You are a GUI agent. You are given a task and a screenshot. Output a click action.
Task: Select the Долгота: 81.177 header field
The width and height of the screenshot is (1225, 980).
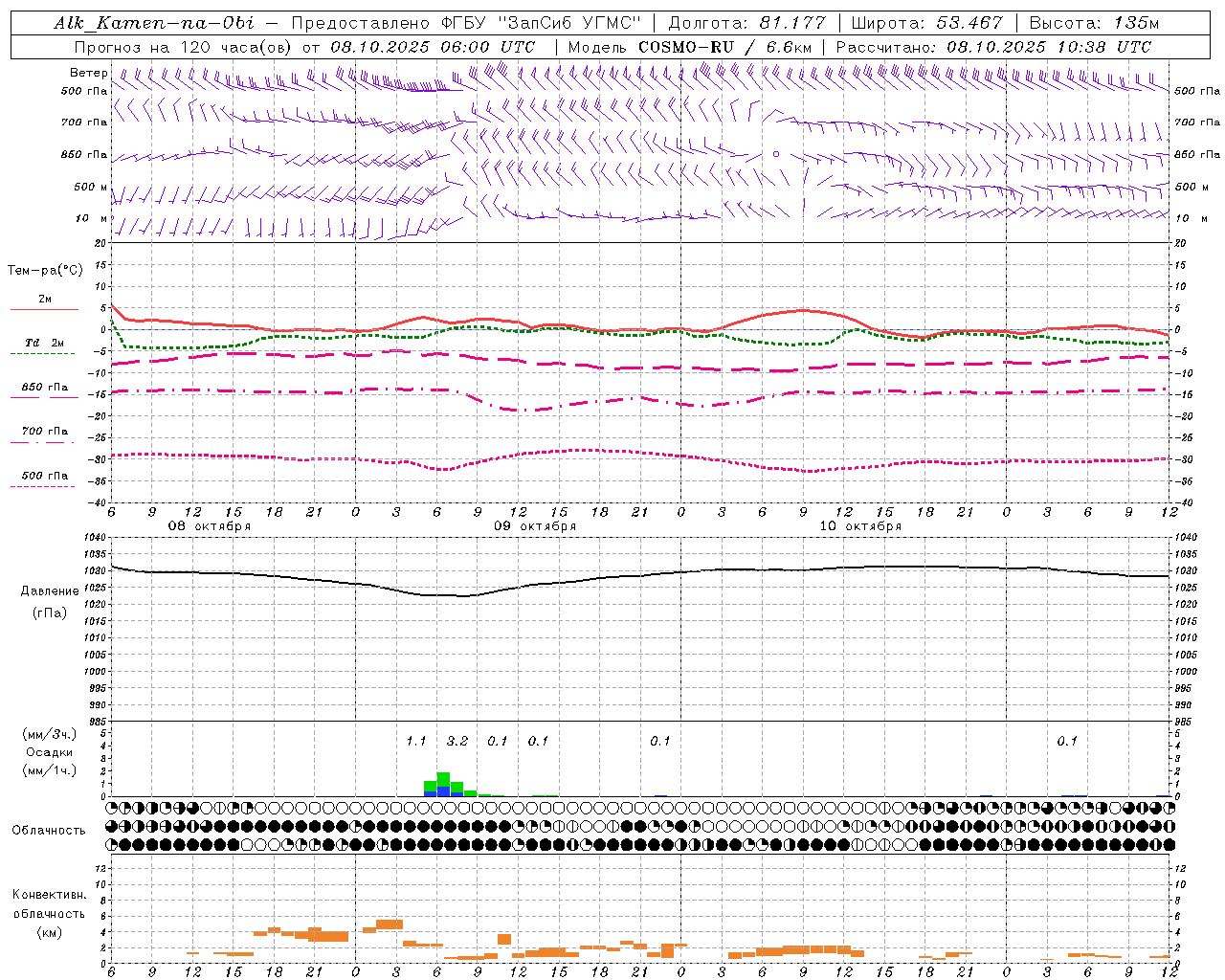746,23
